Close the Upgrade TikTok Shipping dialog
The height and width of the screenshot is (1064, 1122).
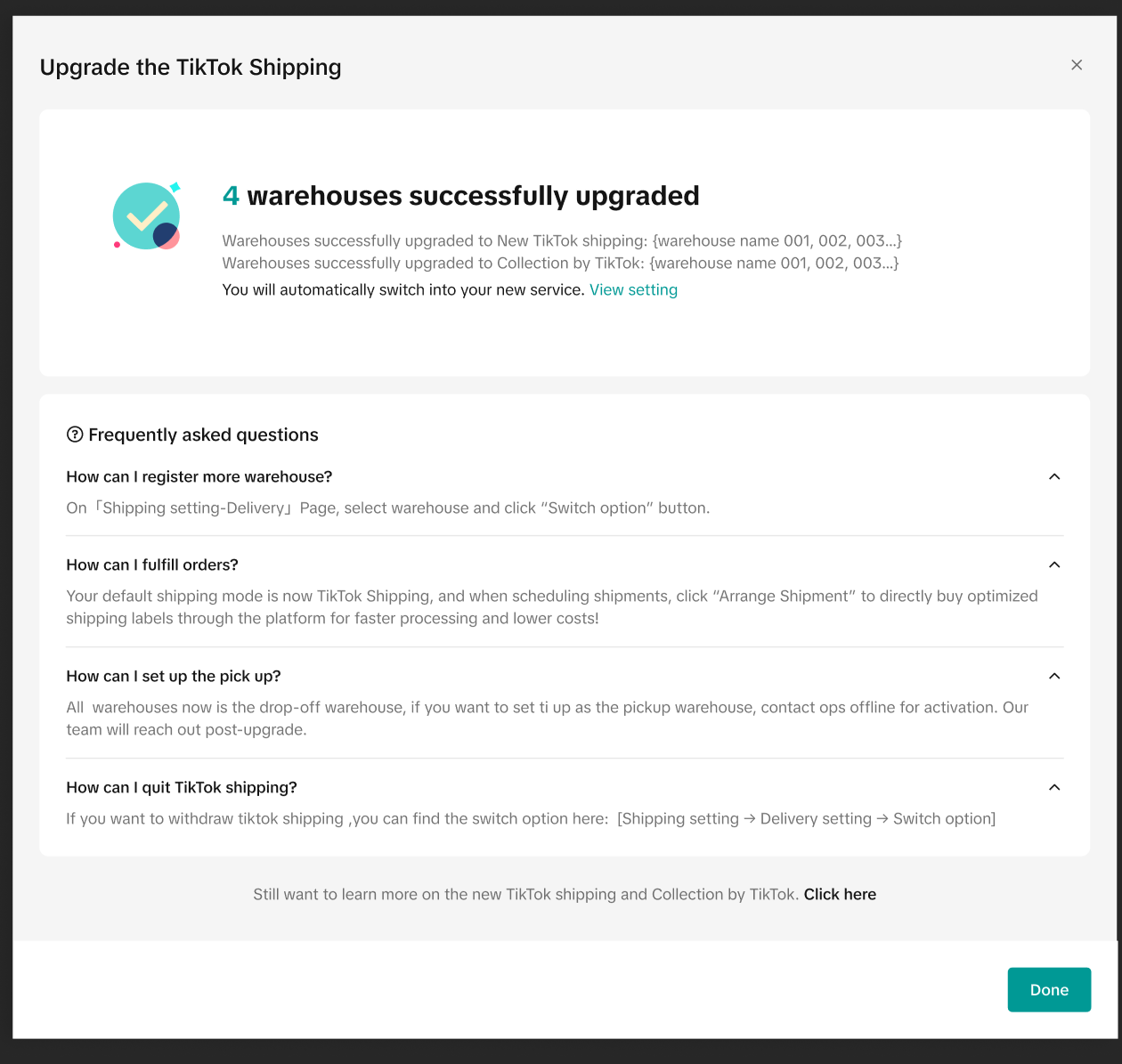1077,65
